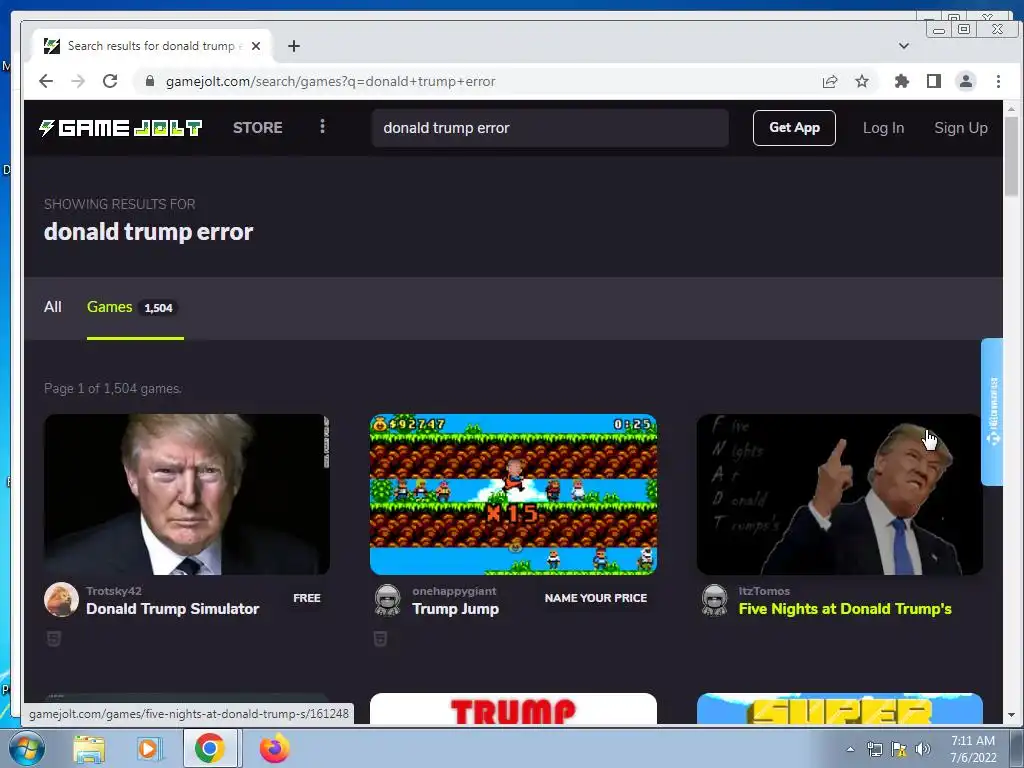The width and height of the screenshot is (1024, 768).
Task: Click HTML5 icon under Trump Jump
Action: pos(380,639)
